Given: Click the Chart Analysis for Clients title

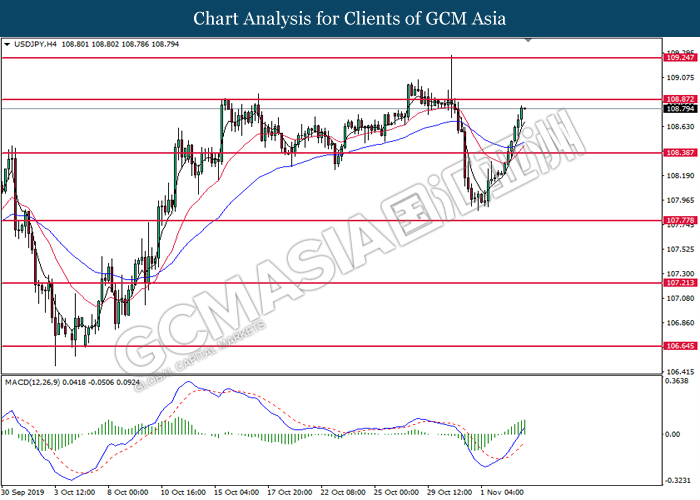Looking at the screenshot, I should click(x=350, y=18).
